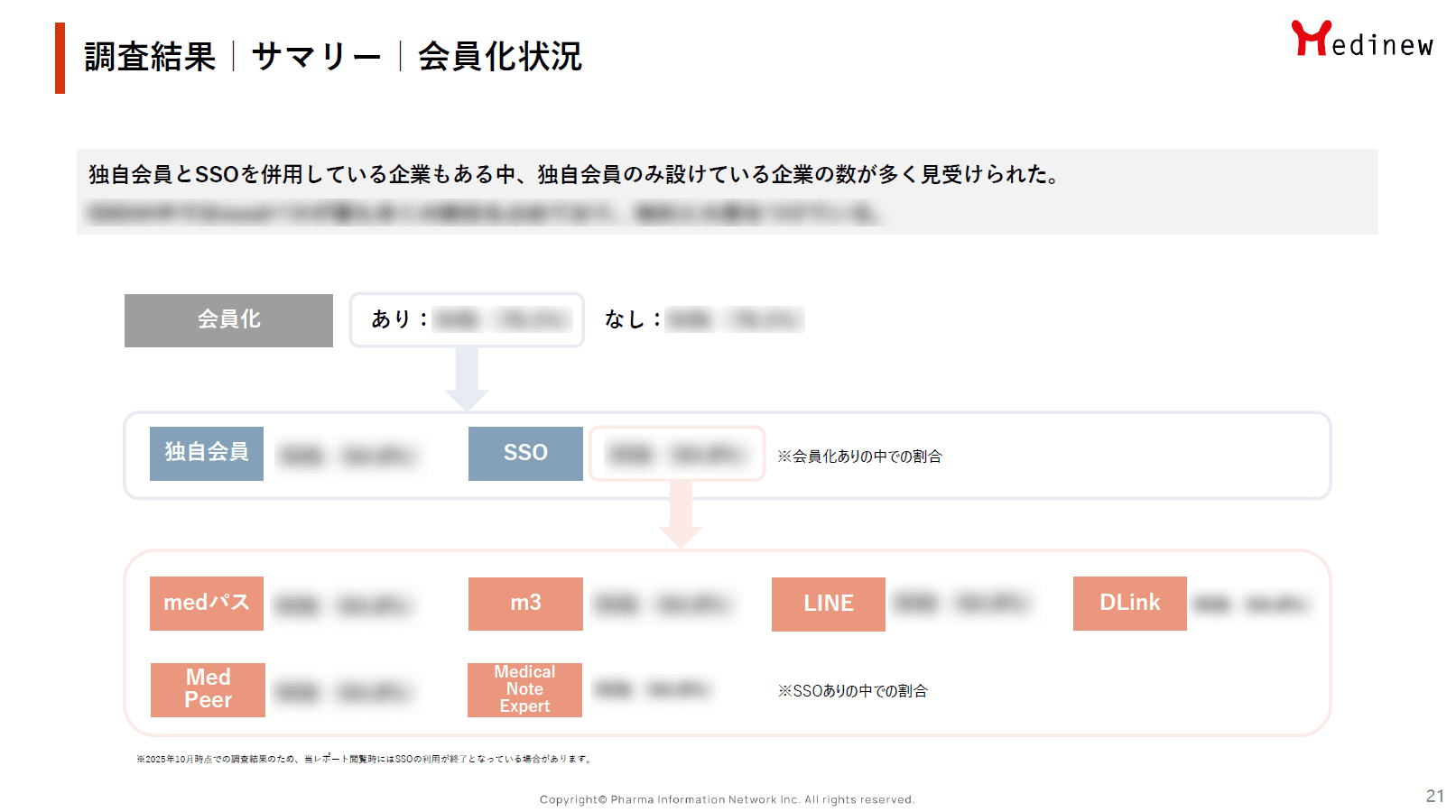Click the Medical Note Expert box
Screen dimensions: 1456x812
pyautogui.click(x=524, y=689)
